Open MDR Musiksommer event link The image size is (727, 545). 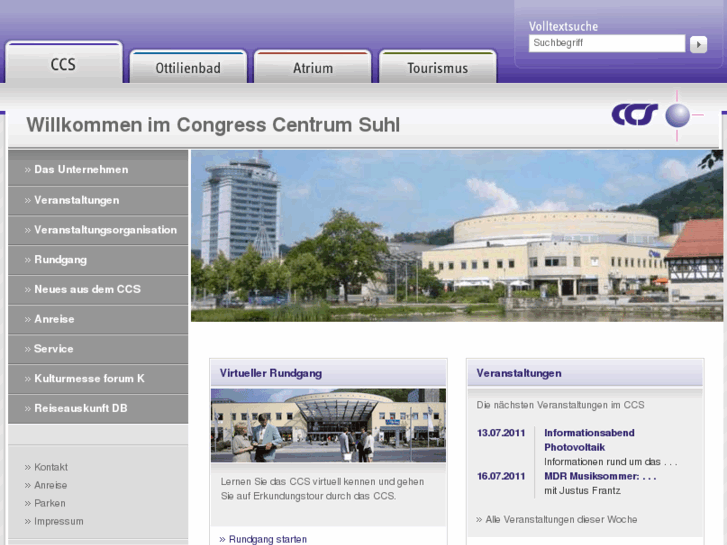(600, 476)
